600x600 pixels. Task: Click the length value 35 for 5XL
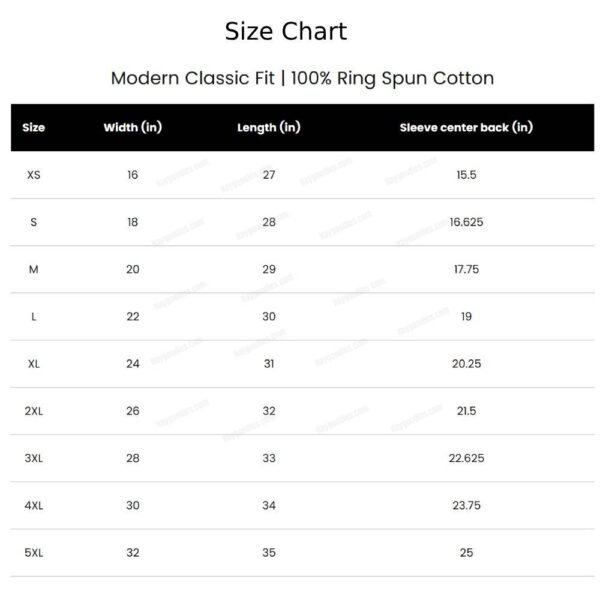pos(269,553)
